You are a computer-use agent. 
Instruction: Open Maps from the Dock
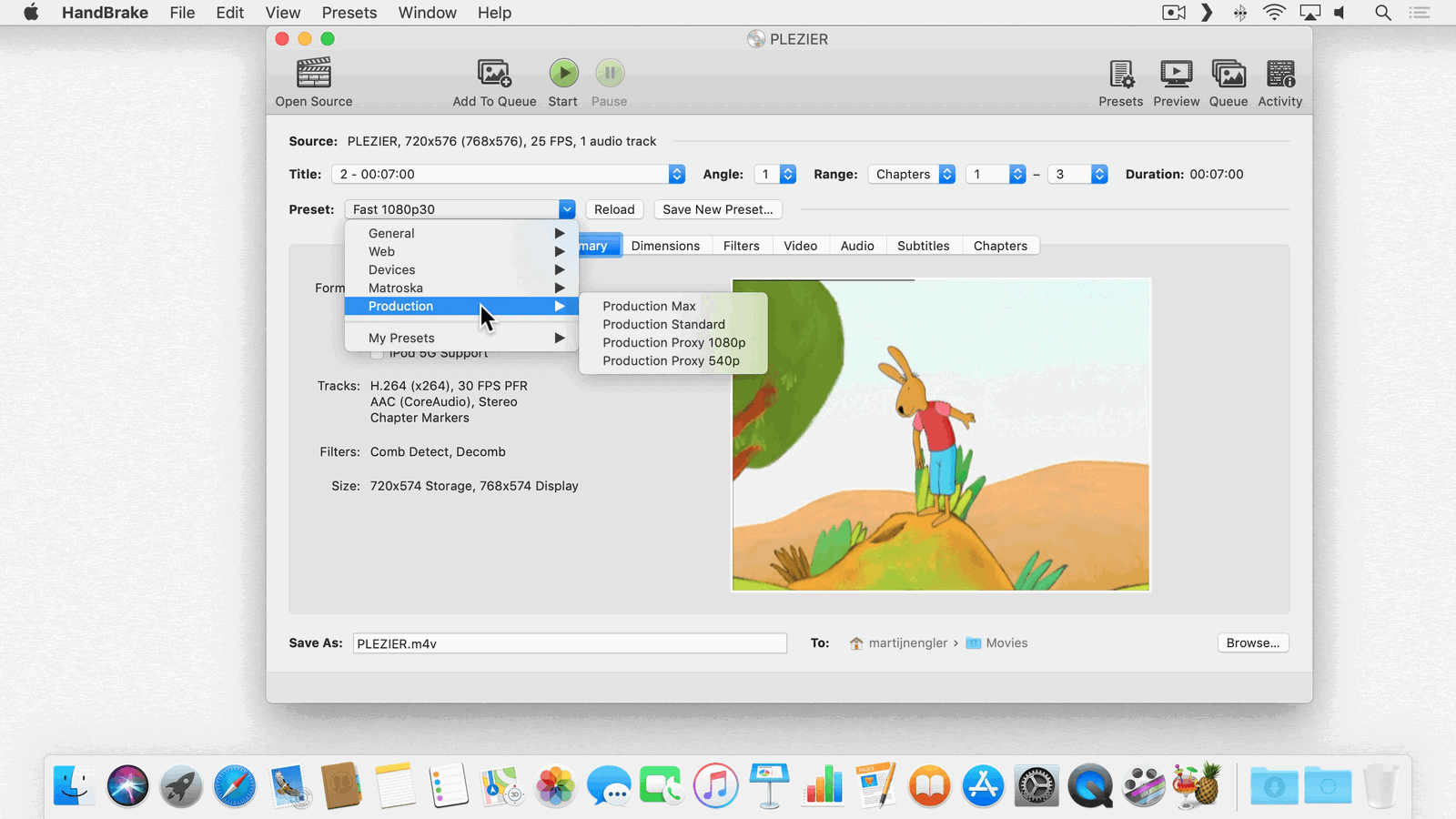[502, 785]
